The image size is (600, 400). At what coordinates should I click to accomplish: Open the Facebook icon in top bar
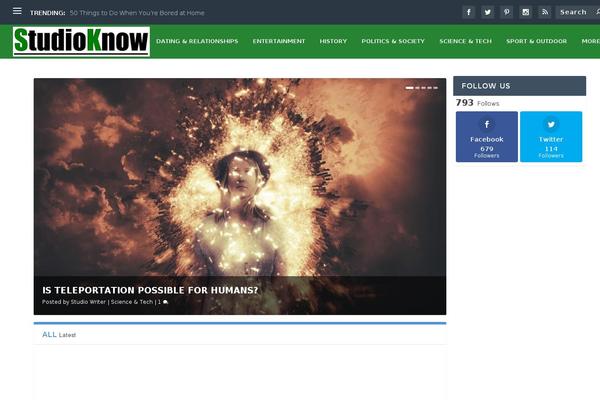pyautogui.click(x=468, y=12)
